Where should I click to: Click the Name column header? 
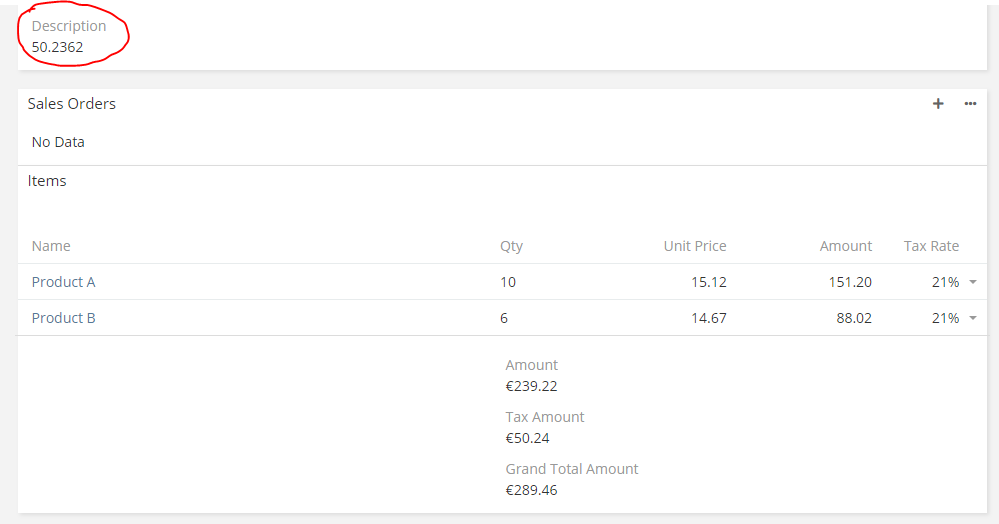point(51,246)
